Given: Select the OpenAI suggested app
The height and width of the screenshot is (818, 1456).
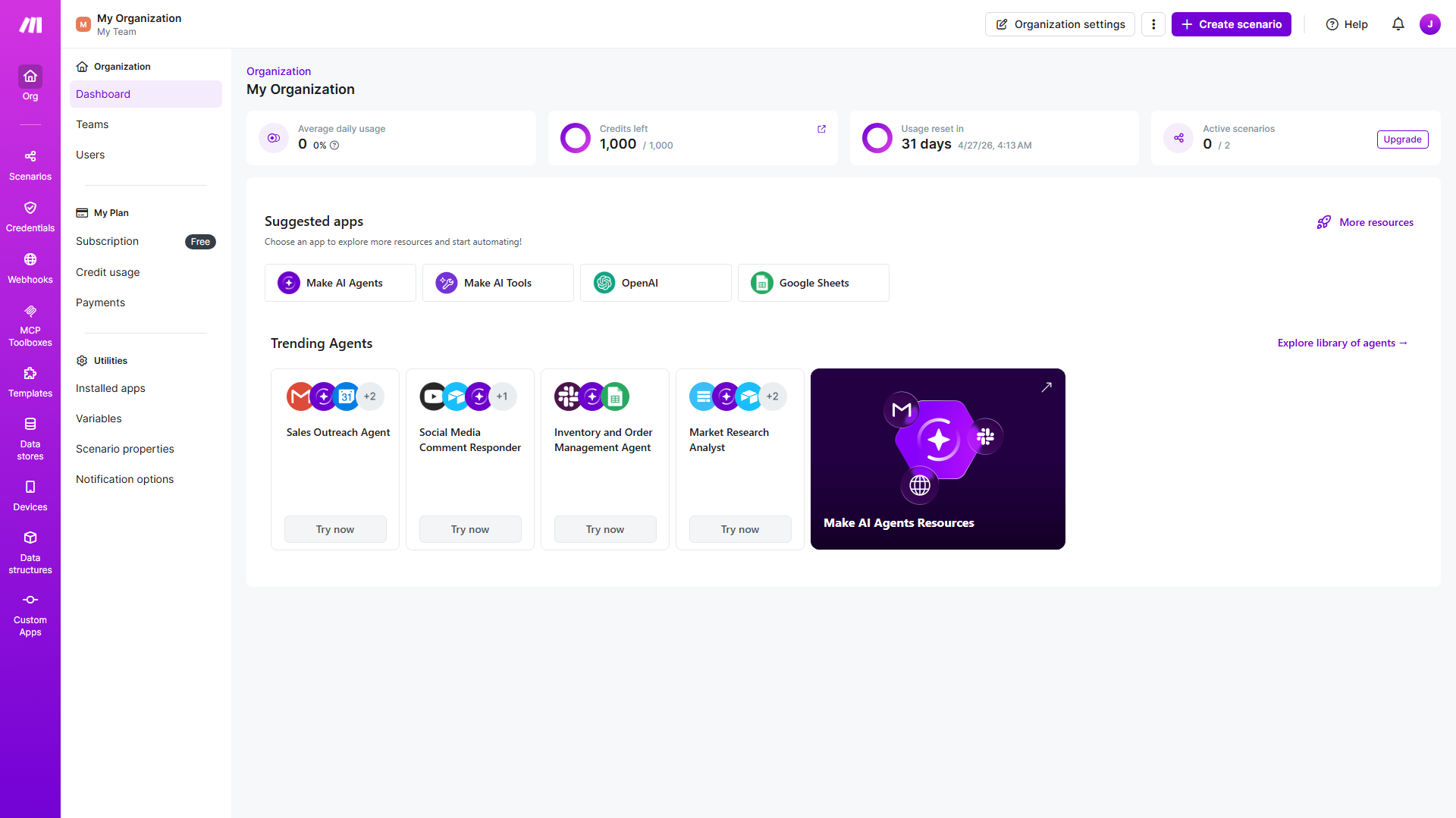Looking at the screenshot, I should coord(656,283).
